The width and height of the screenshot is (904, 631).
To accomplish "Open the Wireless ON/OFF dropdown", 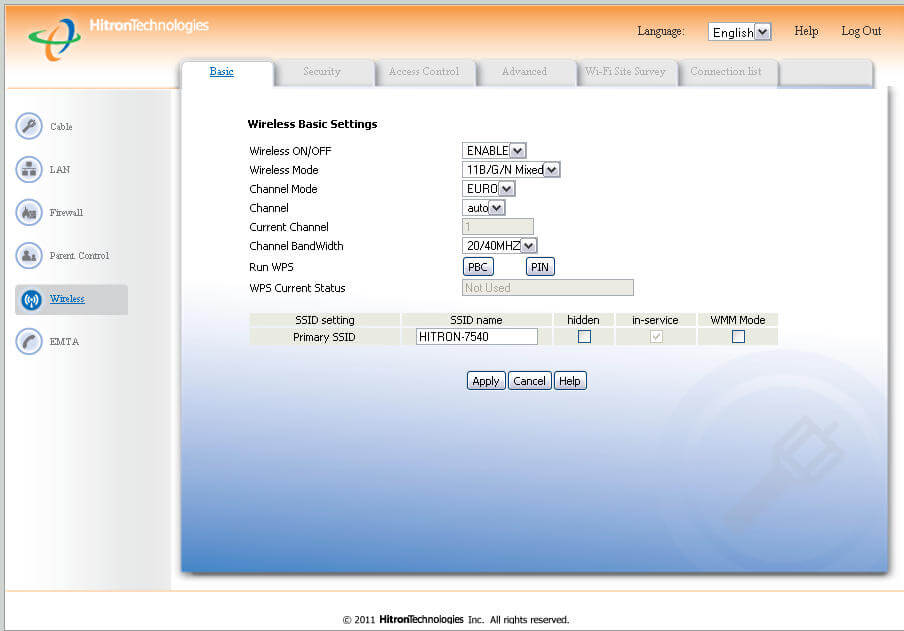I will [x=494, y=151].
